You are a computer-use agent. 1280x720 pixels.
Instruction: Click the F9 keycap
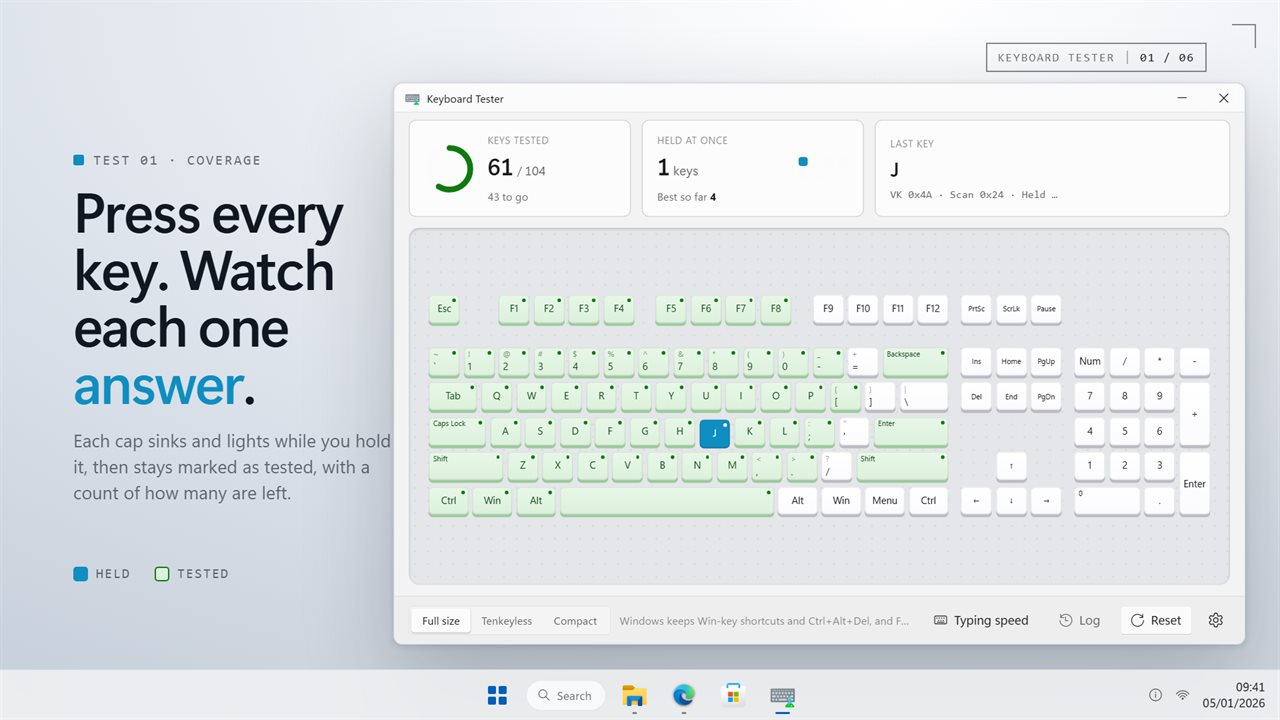pos(828,309)
